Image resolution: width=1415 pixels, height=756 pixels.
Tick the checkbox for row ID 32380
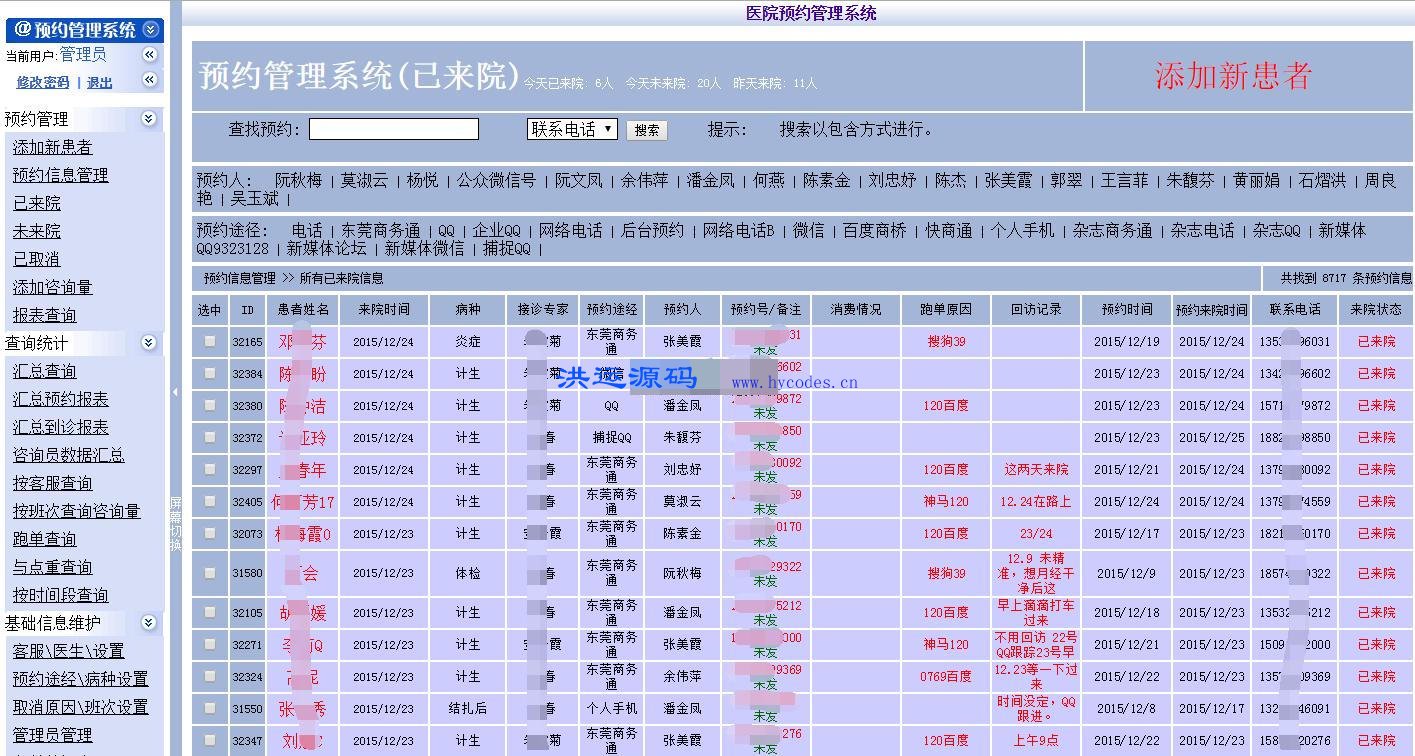tap(210, 405)
